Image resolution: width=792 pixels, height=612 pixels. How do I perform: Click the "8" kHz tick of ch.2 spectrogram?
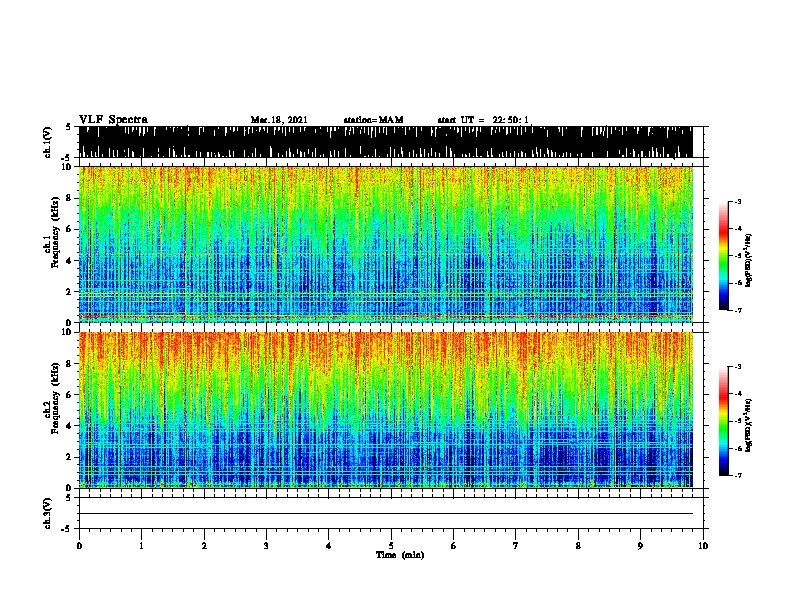71,364
